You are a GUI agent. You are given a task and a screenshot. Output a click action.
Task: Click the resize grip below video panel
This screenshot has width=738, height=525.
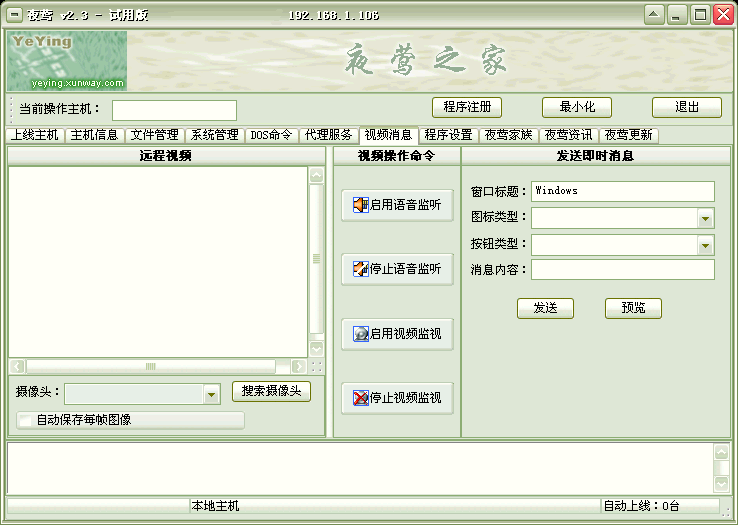317,367
